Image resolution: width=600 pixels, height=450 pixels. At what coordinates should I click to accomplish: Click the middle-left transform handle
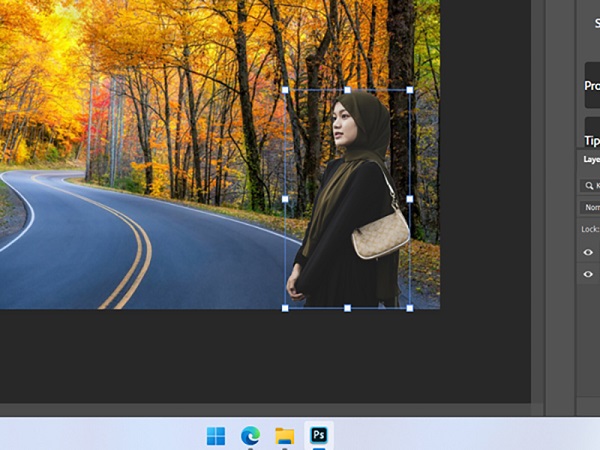point(285,199)
